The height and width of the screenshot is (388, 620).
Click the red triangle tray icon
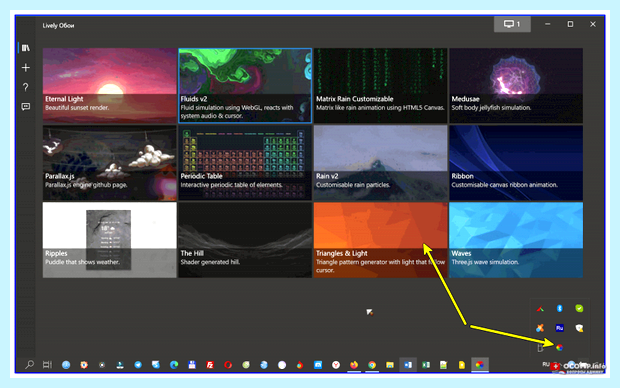540,309
